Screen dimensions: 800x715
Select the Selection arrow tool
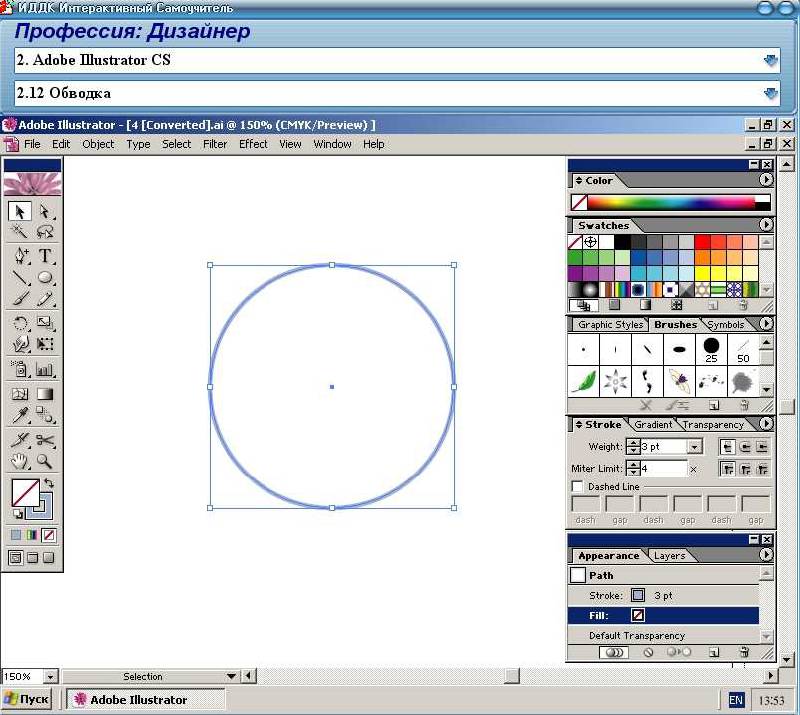tap(20, 211)
